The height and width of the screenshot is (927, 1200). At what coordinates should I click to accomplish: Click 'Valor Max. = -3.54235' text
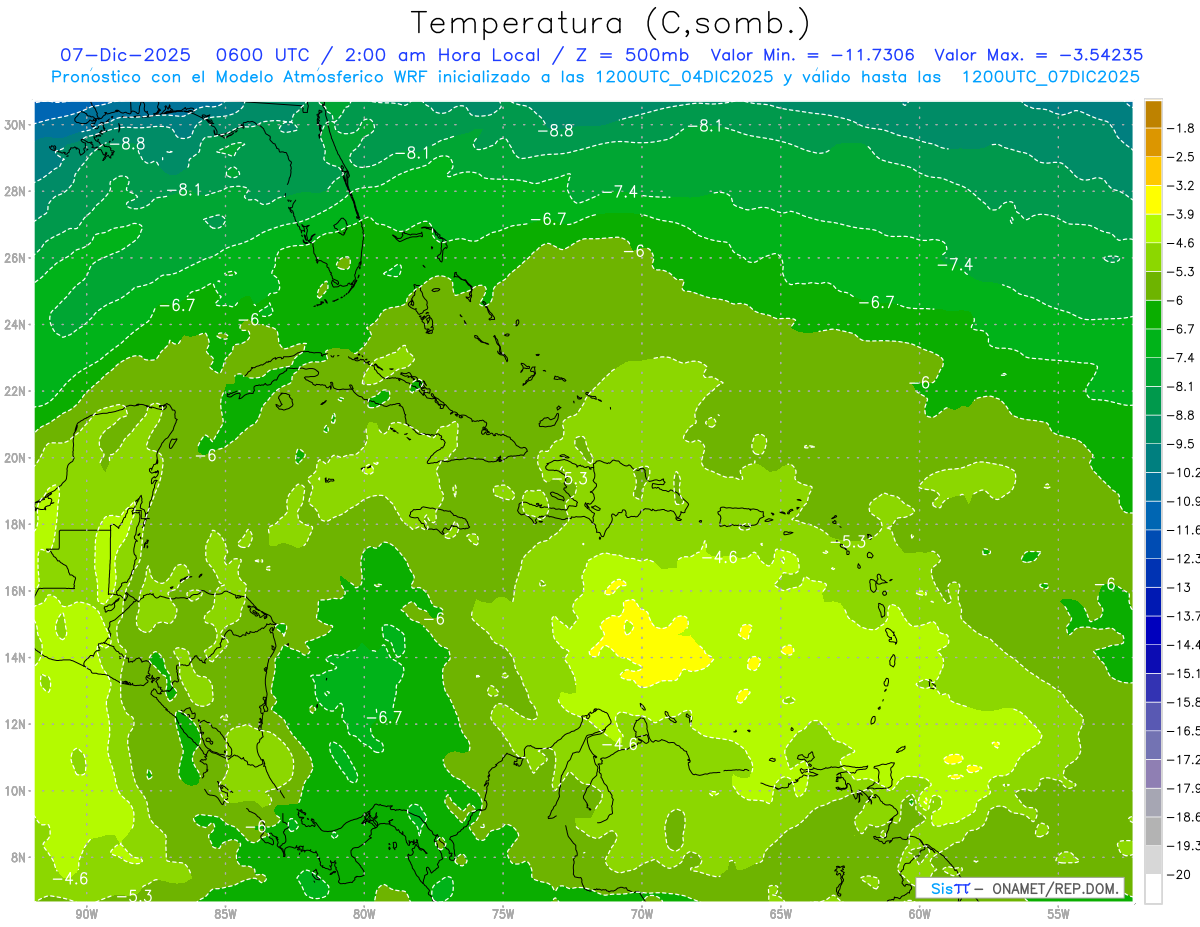click(1039, 55)
